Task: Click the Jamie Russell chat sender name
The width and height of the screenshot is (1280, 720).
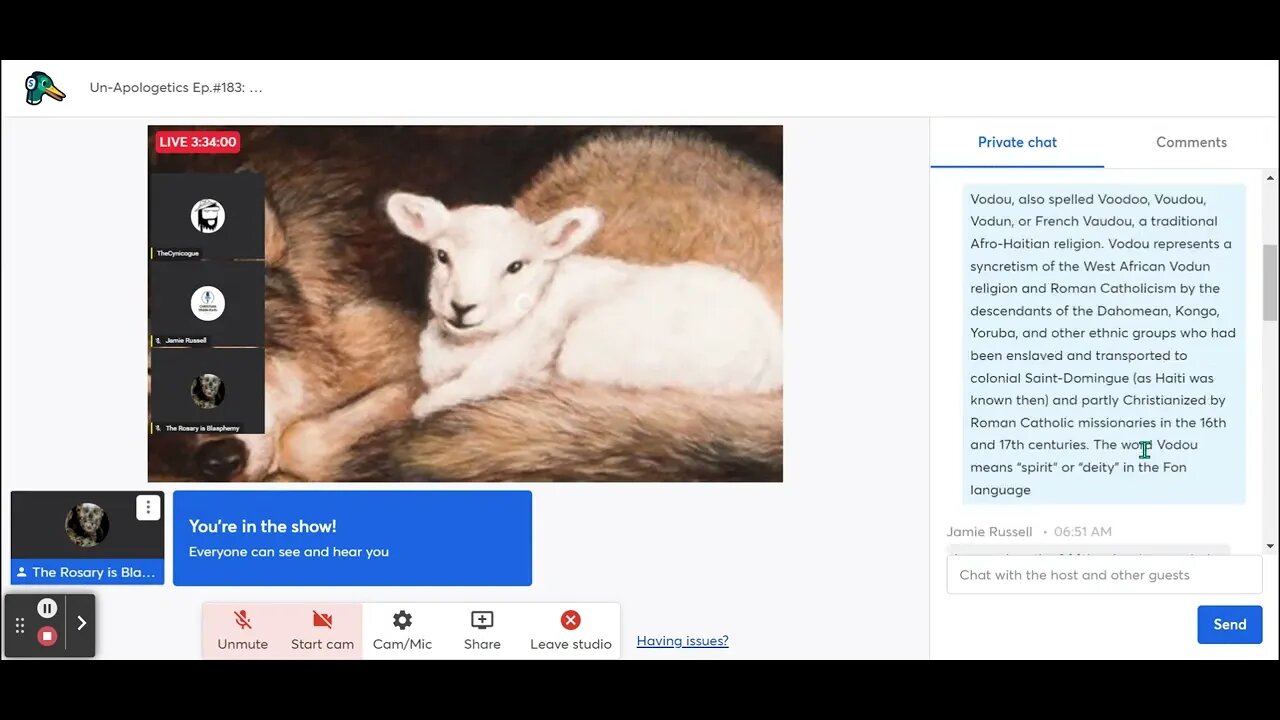Action: click(989, 532)
